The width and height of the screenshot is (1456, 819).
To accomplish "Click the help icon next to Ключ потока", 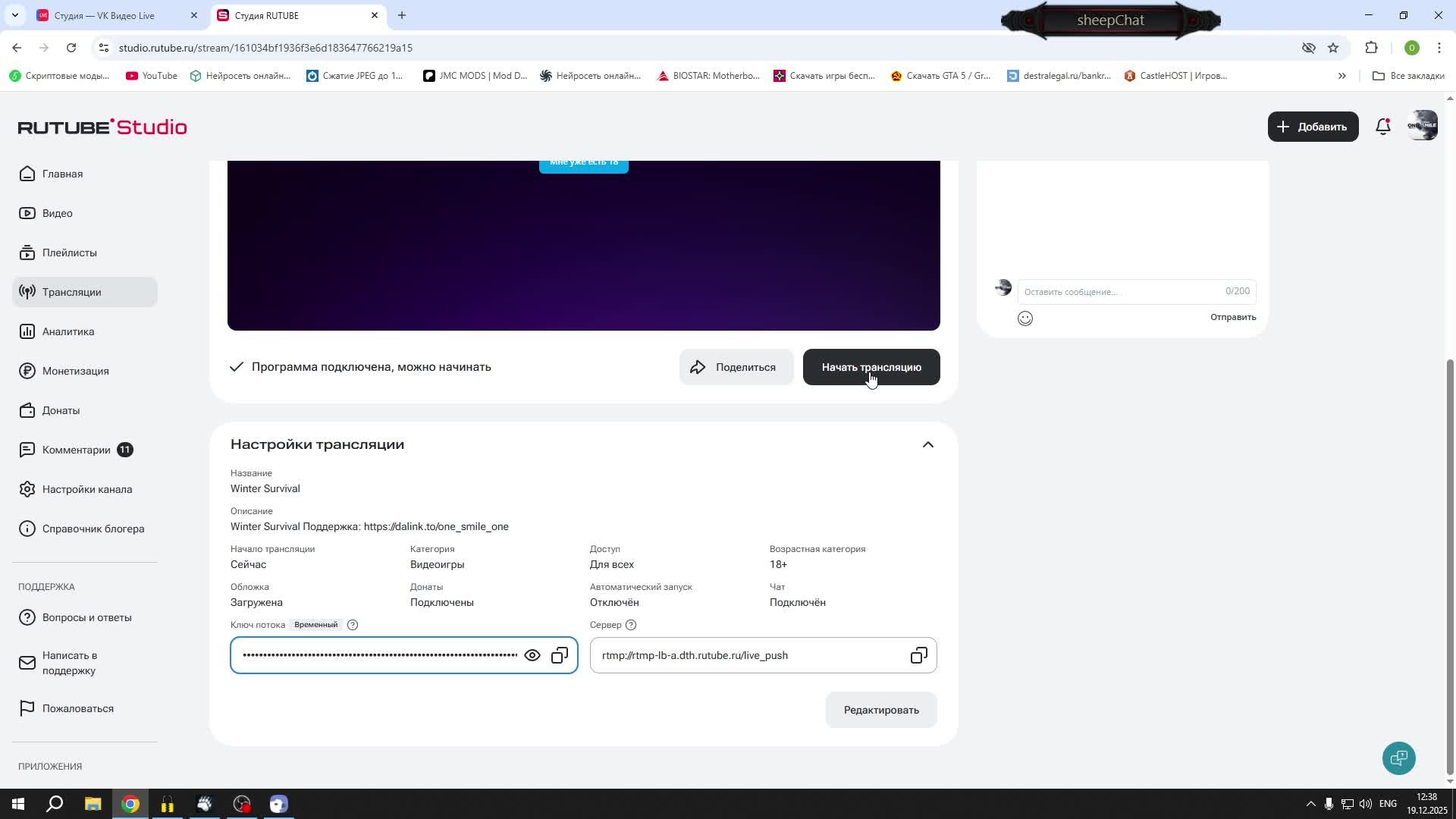I will pyautogui.click(x=353, y=625).
